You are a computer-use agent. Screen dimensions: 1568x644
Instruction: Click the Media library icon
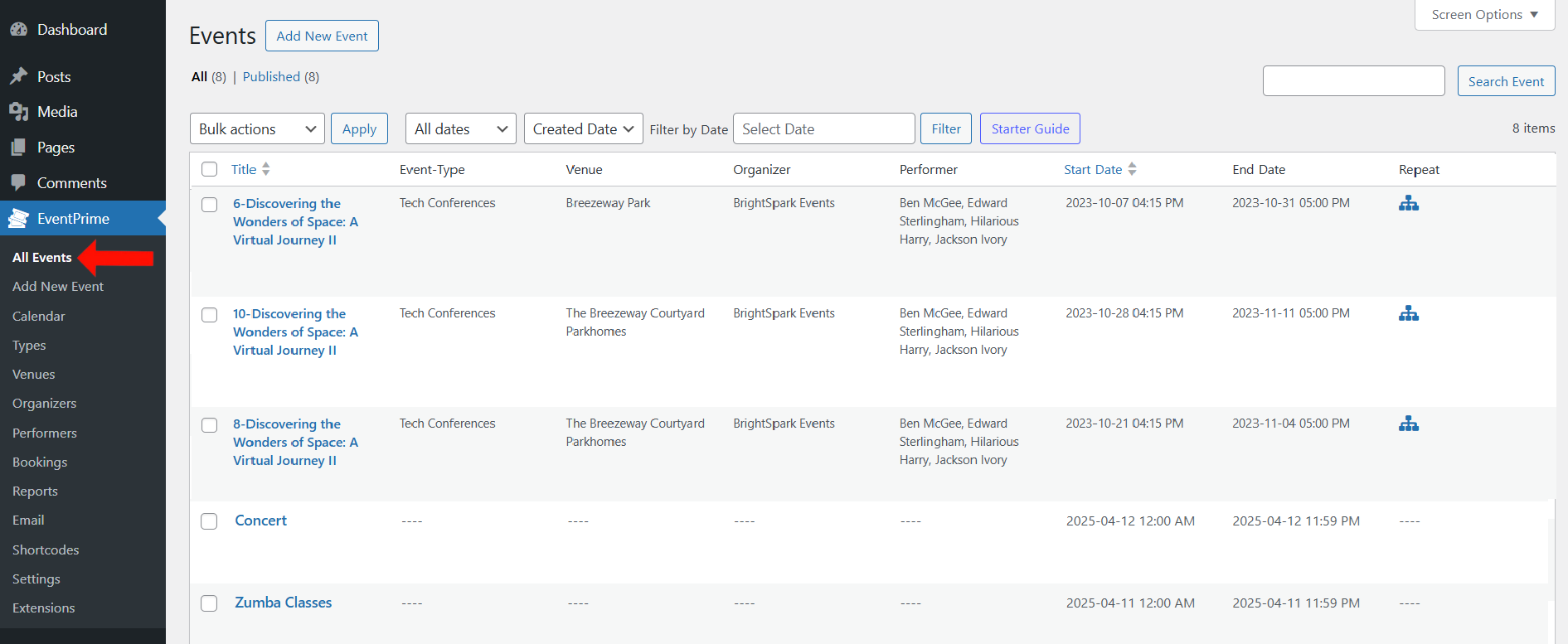point(18,111)
